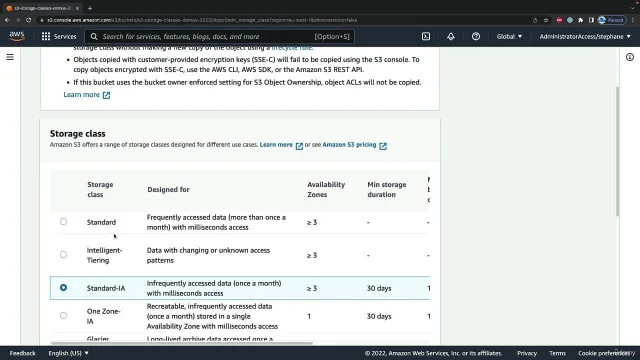Click the horizontal table scrollbar
Viewport: 640px width, 360px height.
(182, 343)
